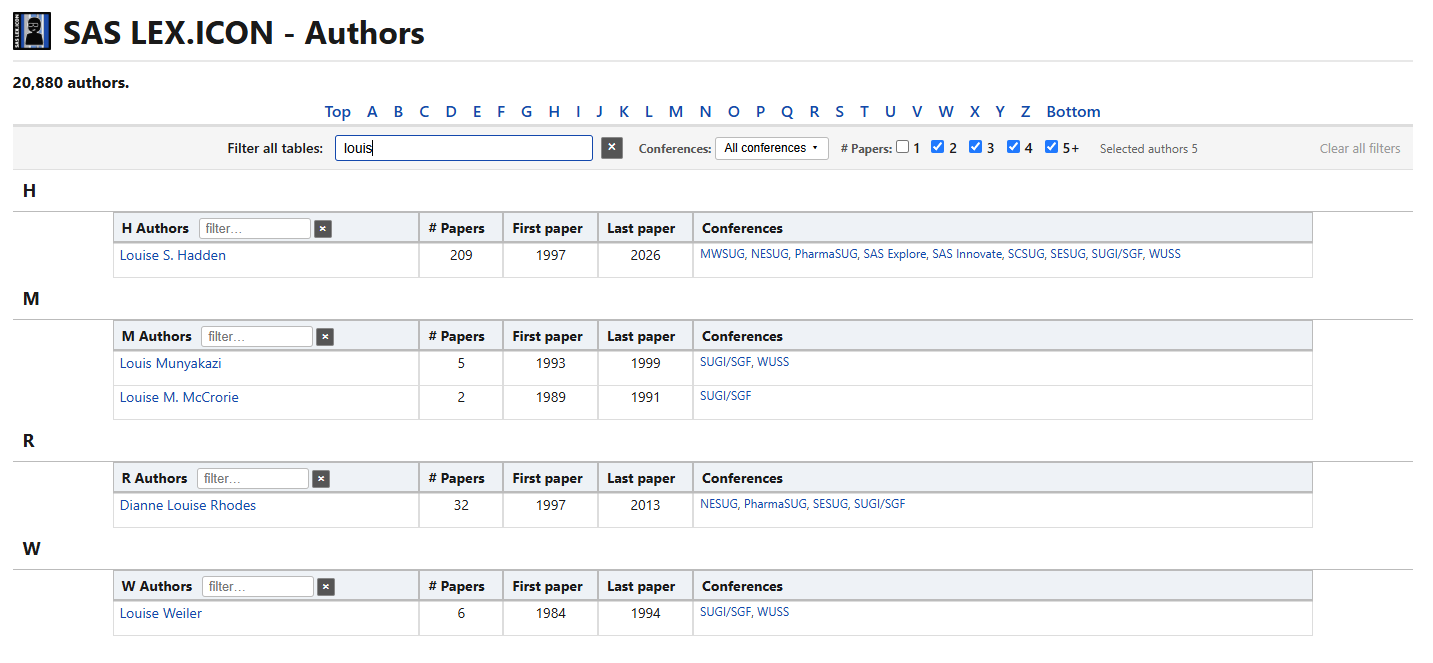Image resolution: width=1433 pixels, height=663 pixels.
Task: Click the Clear all filters link
Action: (x=1360, y=148)
